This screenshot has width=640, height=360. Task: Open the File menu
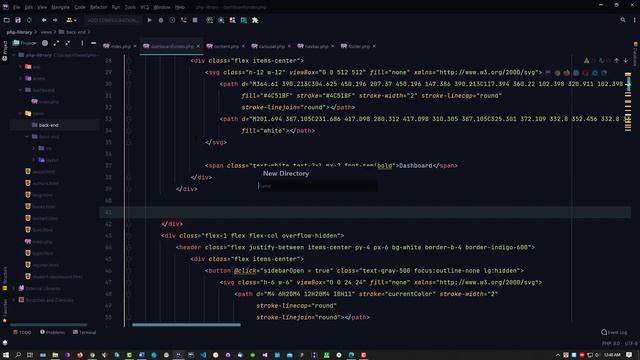pos(16,7)
